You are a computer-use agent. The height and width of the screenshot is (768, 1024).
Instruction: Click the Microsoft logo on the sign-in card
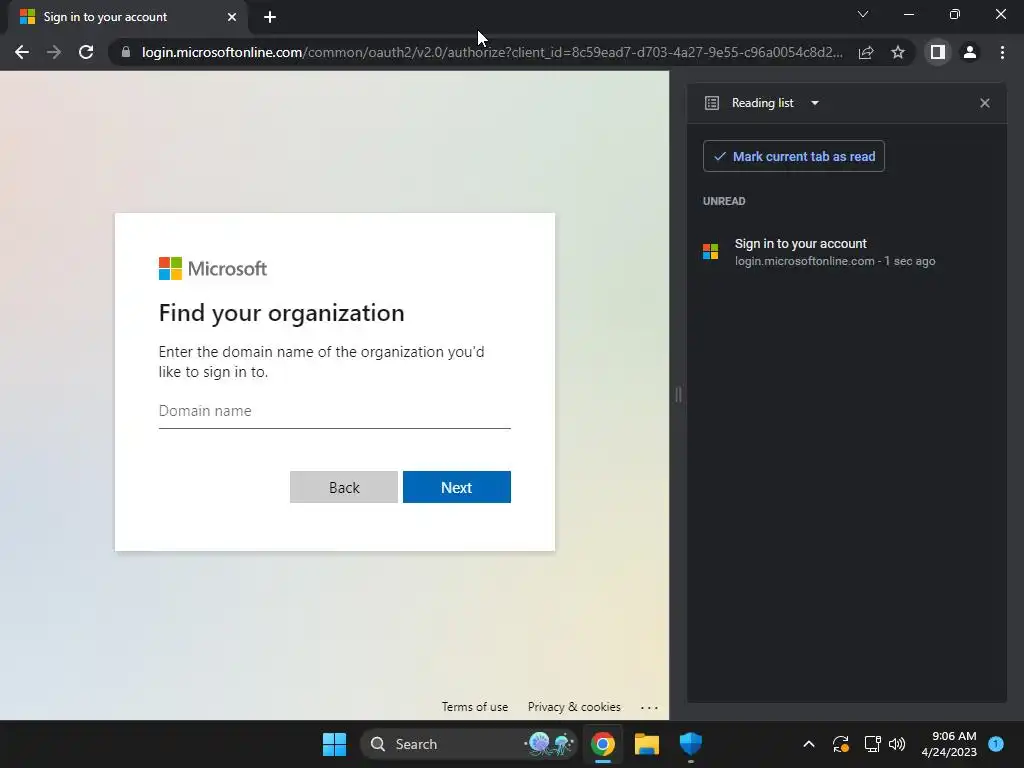pyautogui.click(x=213, y=268)
